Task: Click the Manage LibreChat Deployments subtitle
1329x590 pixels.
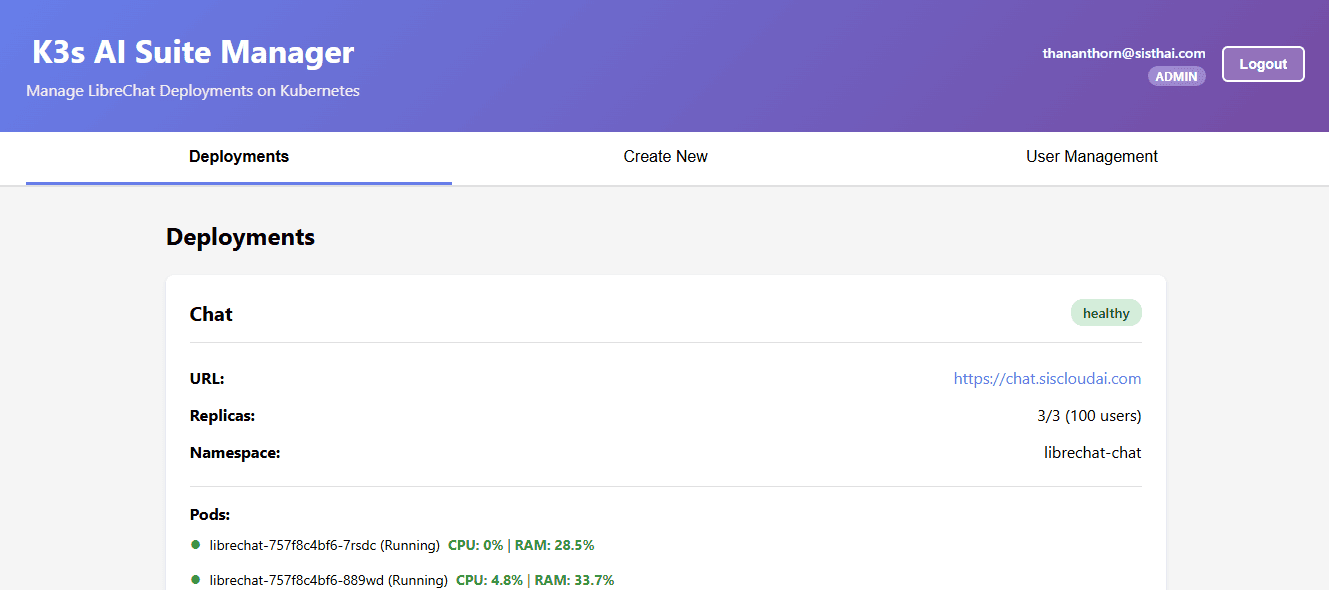Action: (193, 91)
